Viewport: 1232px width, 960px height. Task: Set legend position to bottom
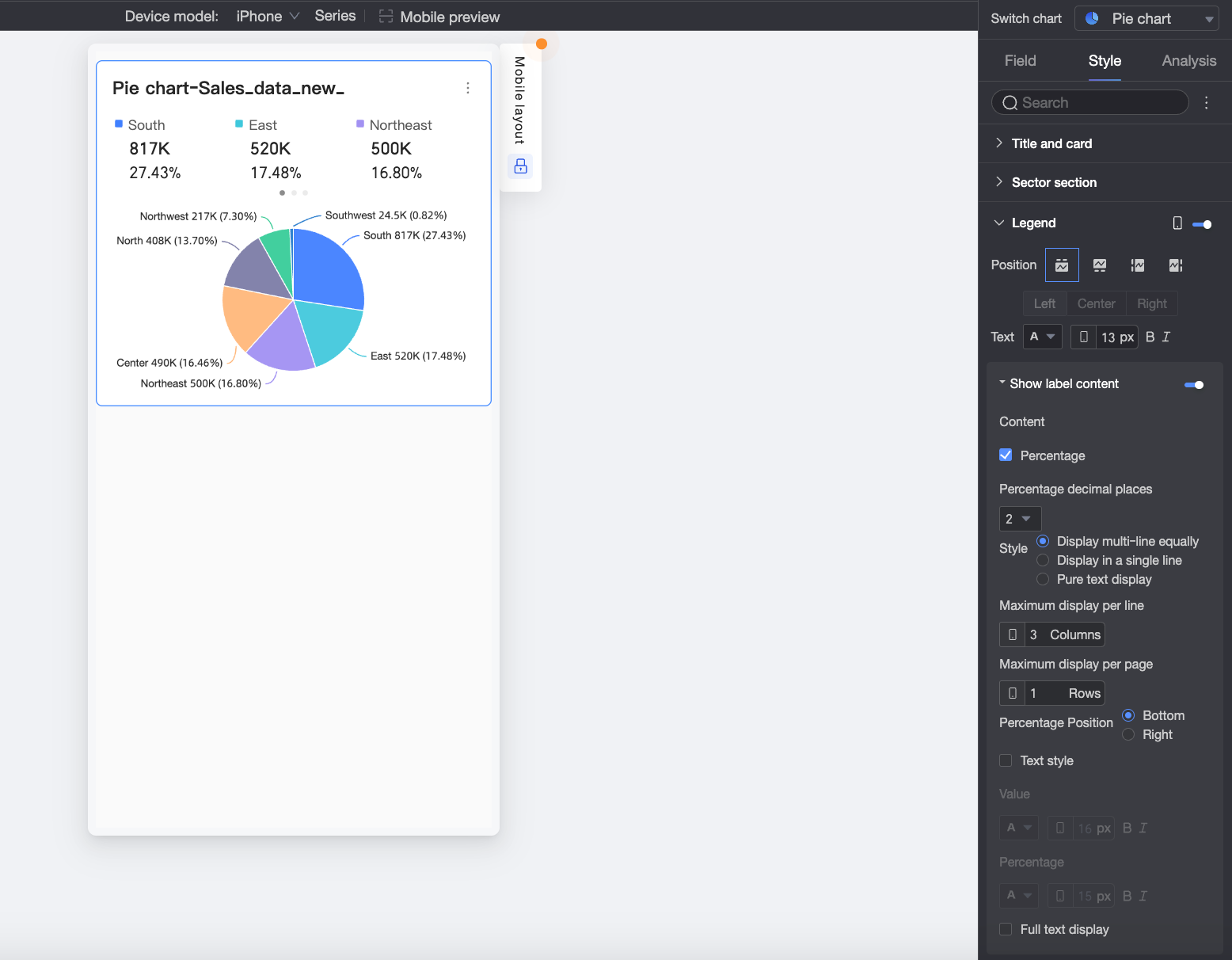[1100, 265]
